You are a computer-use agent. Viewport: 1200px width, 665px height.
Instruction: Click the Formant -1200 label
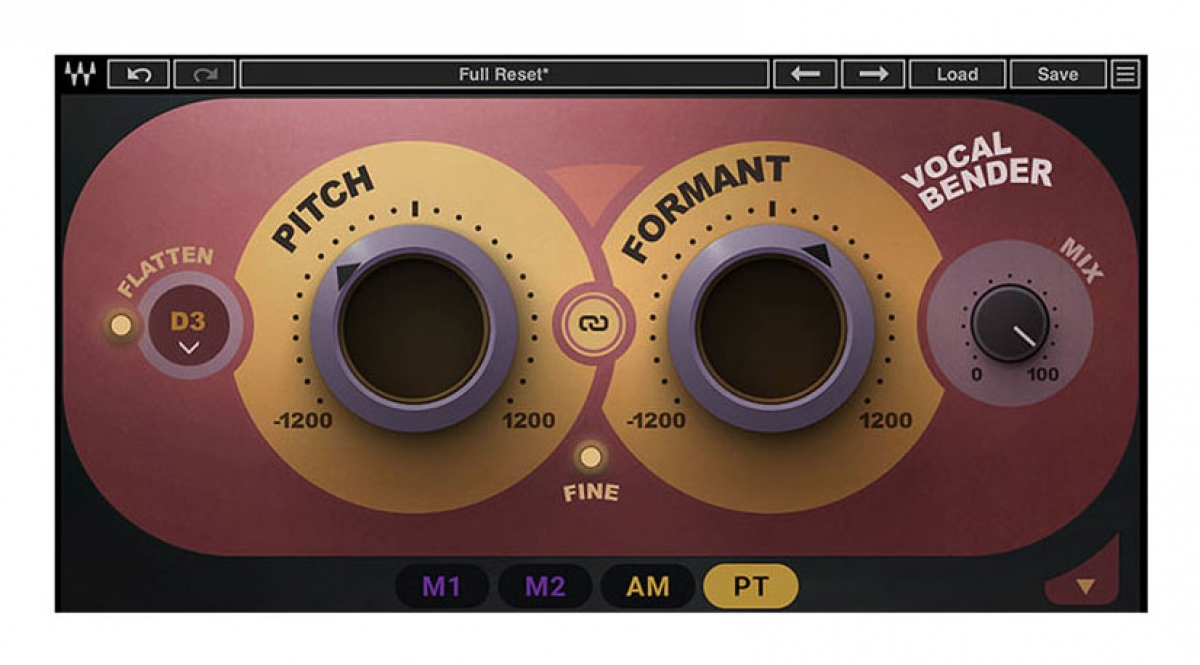656,421
